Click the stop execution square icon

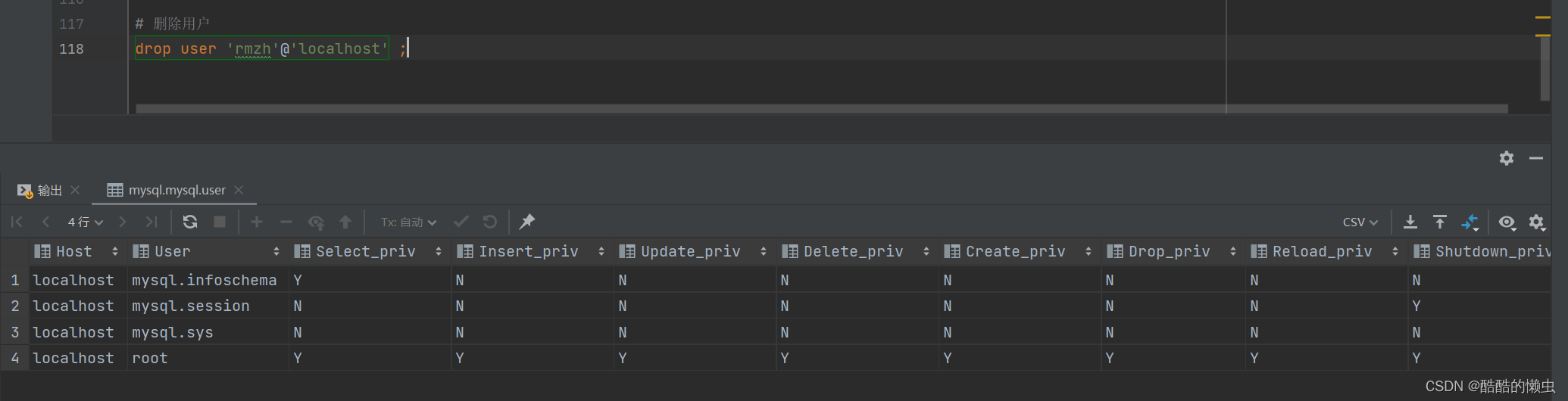click(x=220, y=222)
